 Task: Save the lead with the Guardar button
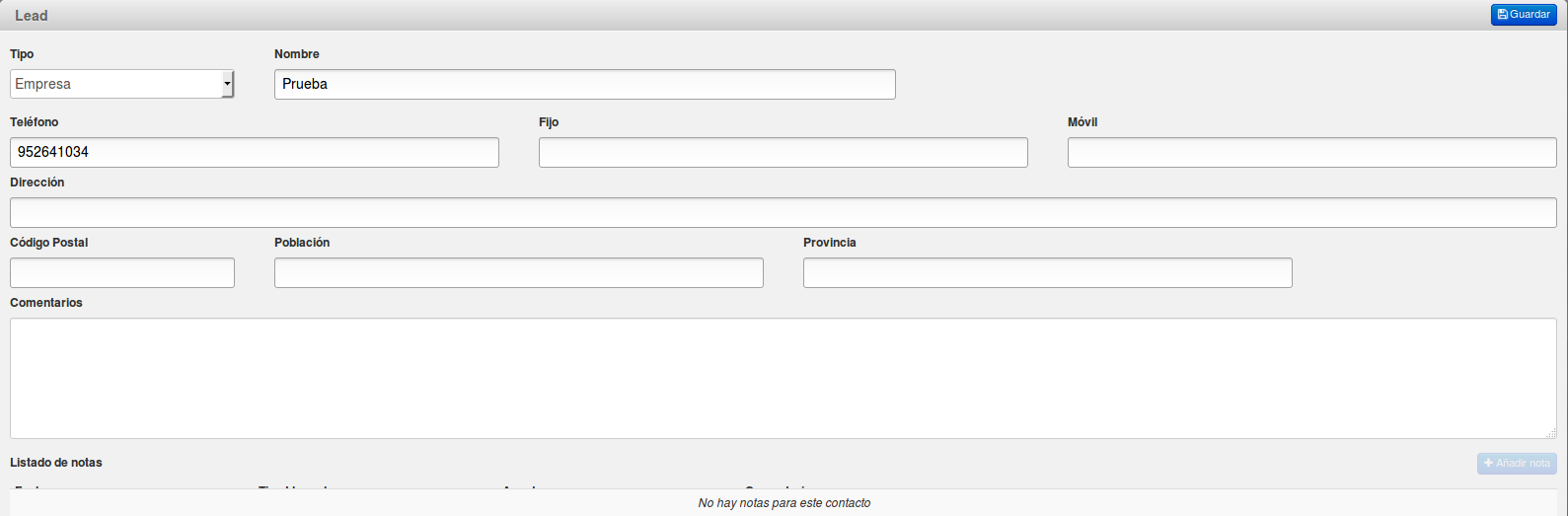[1524, 15]
